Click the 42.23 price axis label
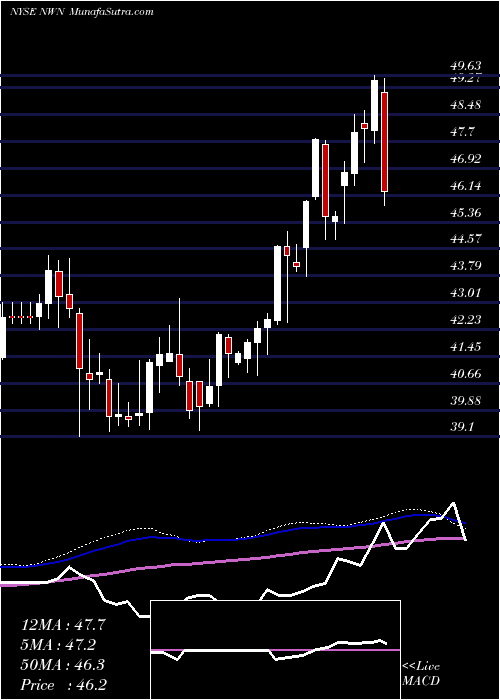500x700 pixels. coord(465,319)
